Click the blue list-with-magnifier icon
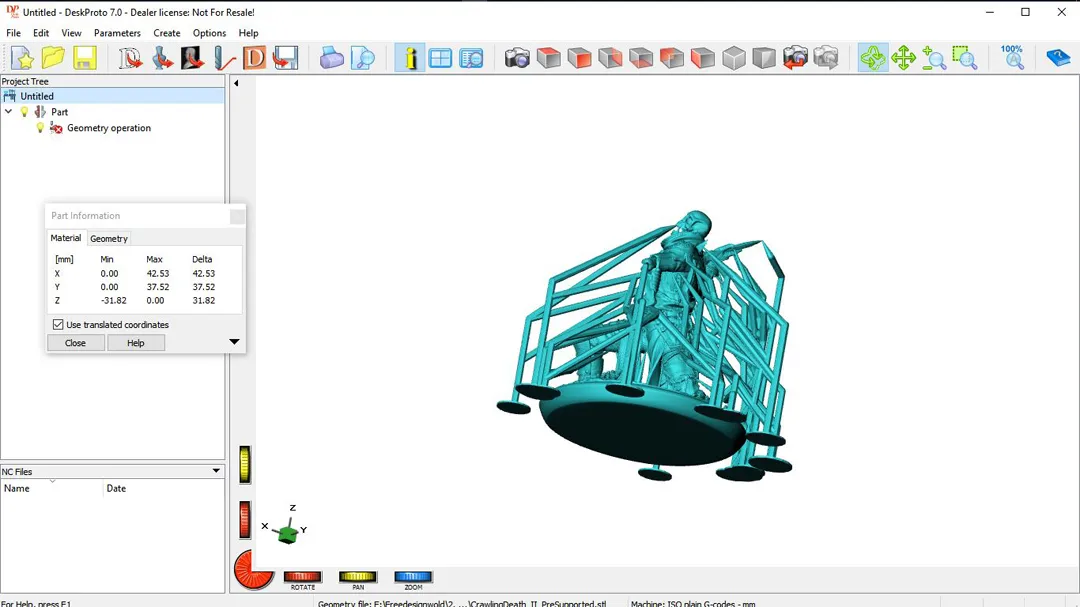This screenshot has height=607, width=1080. [471, 58]
